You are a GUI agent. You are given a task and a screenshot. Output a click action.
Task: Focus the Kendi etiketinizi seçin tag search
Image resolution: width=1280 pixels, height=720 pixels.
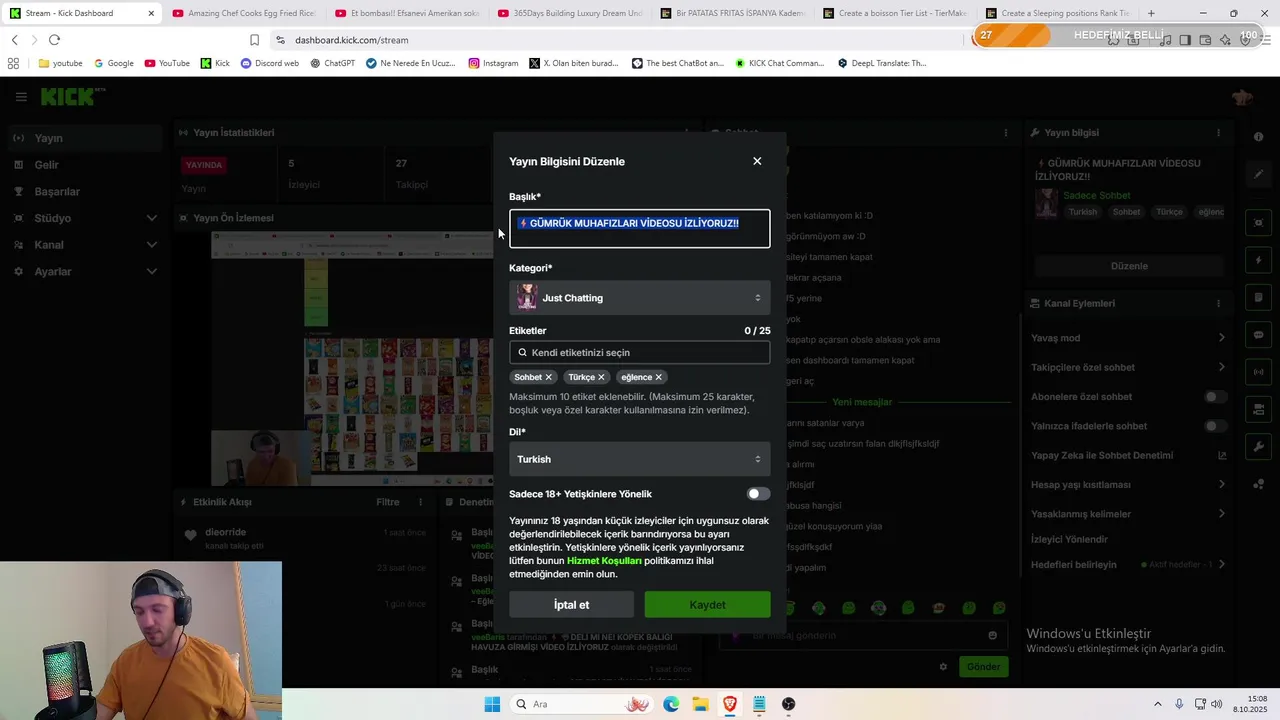[640, 352]
